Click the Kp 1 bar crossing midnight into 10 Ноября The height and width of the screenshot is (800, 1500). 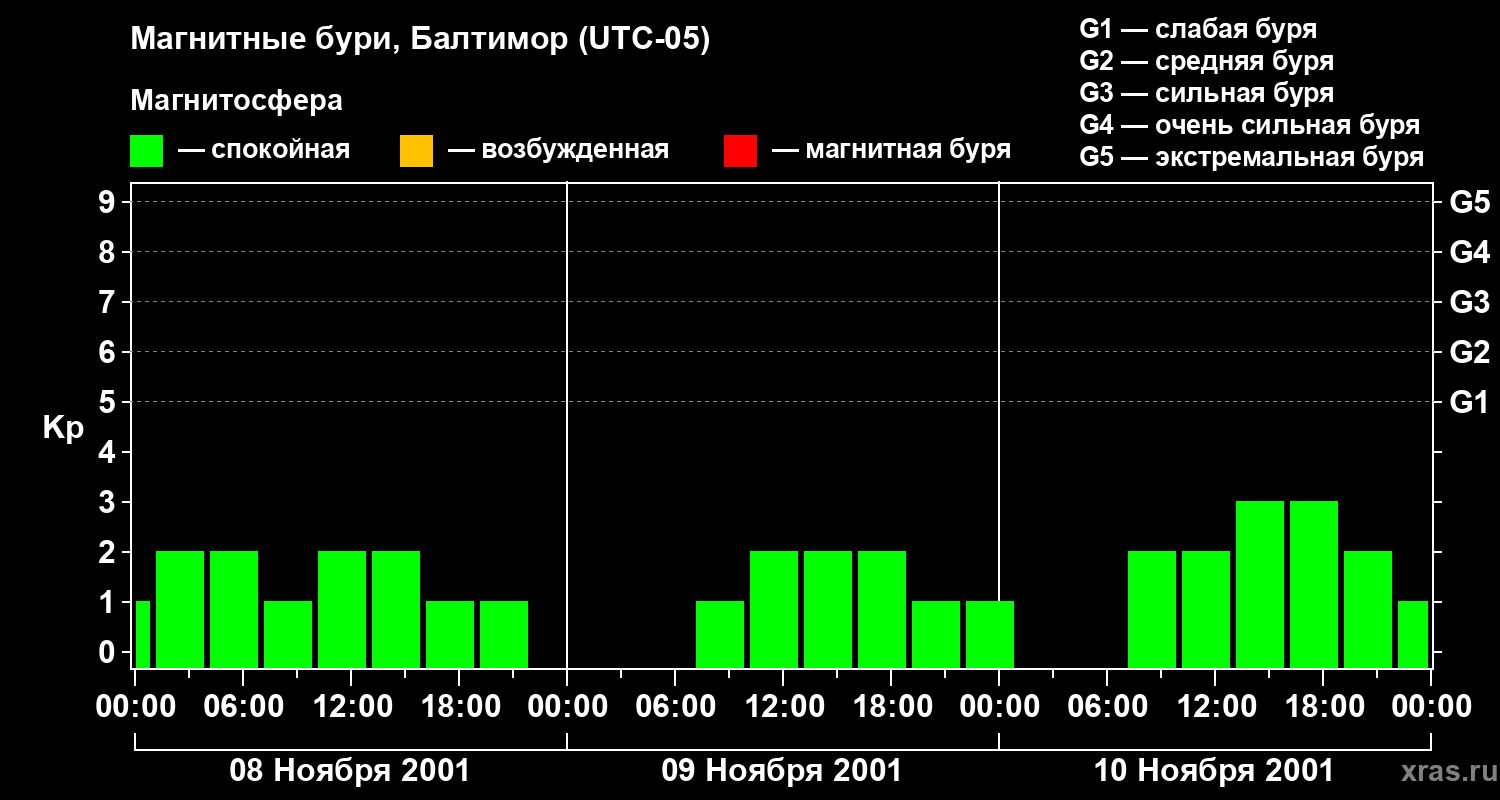(x=990, y=634)
